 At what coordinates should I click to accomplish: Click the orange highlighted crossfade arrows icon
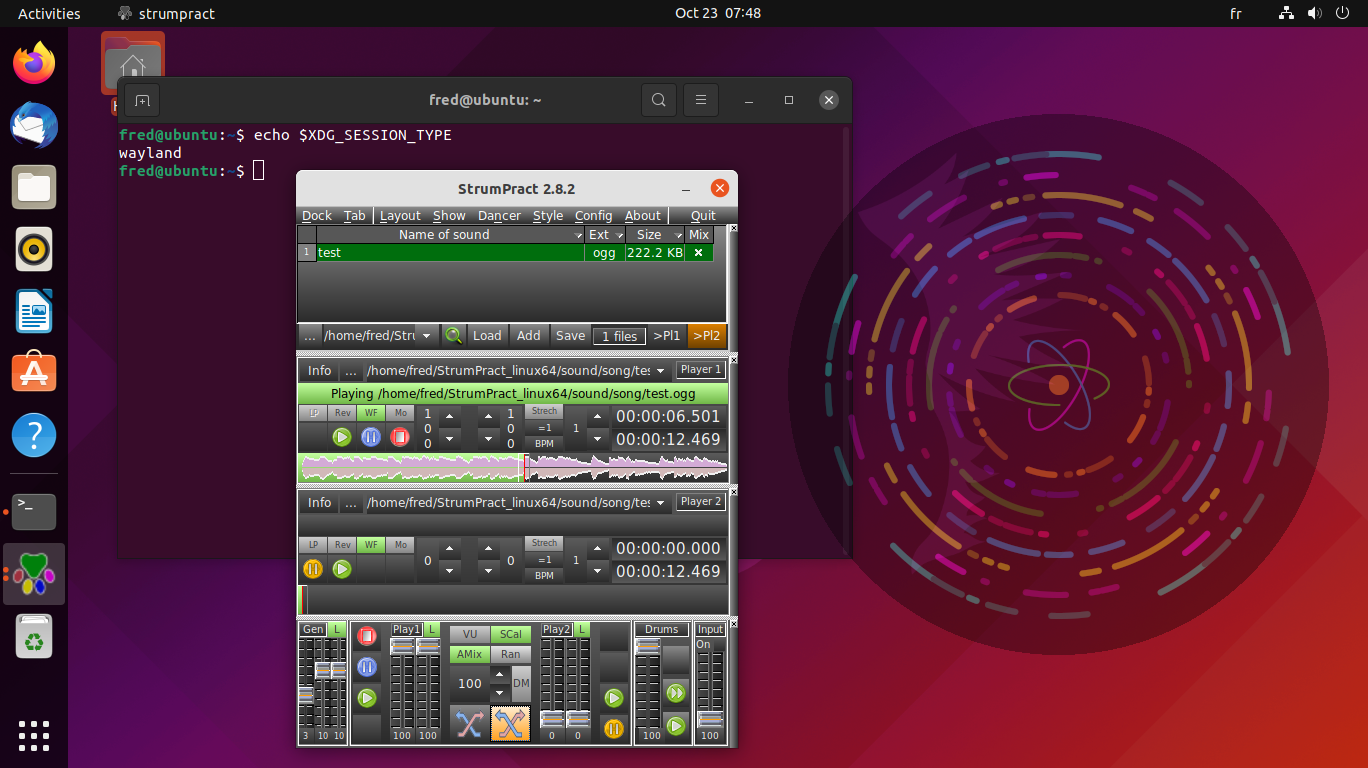[x=511, y=723]
